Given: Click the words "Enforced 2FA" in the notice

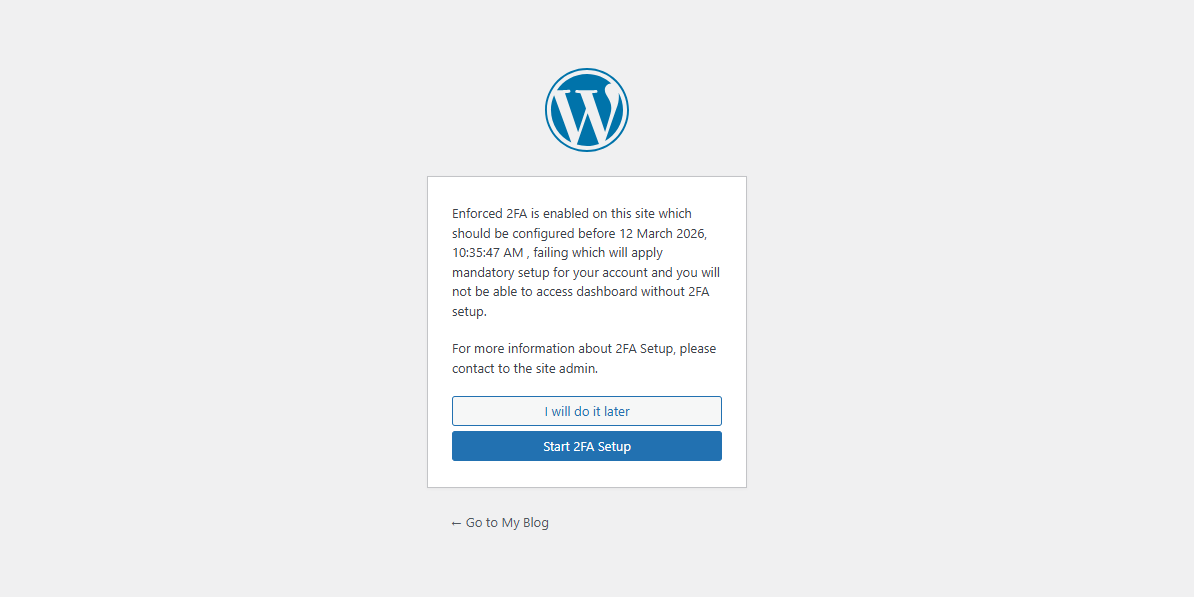Looking at the screenshot, I should tap(489, 213).
